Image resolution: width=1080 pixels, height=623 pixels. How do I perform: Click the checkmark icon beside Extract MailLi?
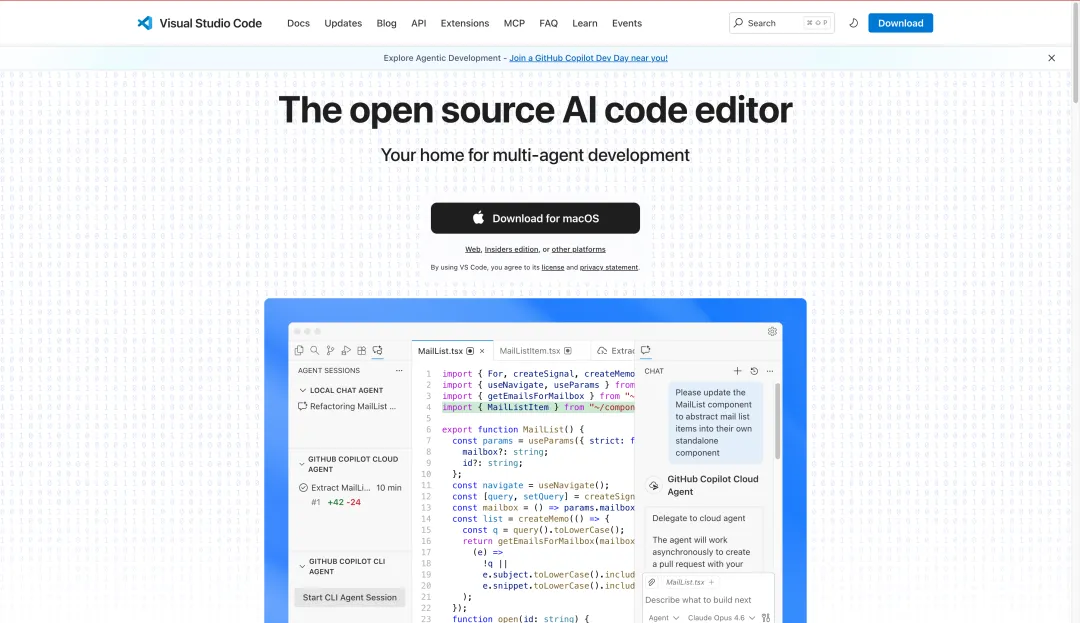point(303,487)
